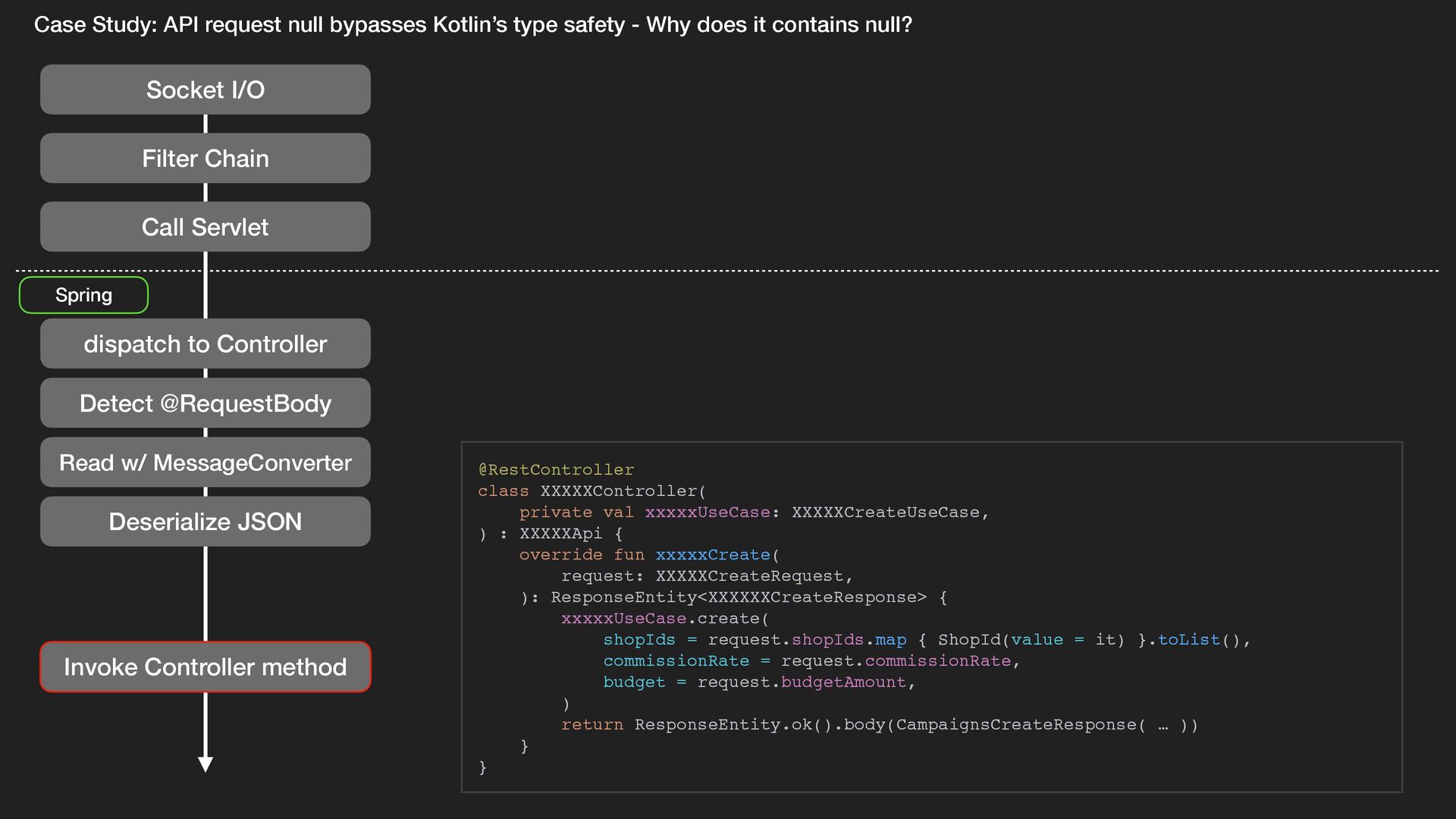Click the @RestController annotation in code
The width and height of the screenshot is (1456, 819).
coord(556,469)
